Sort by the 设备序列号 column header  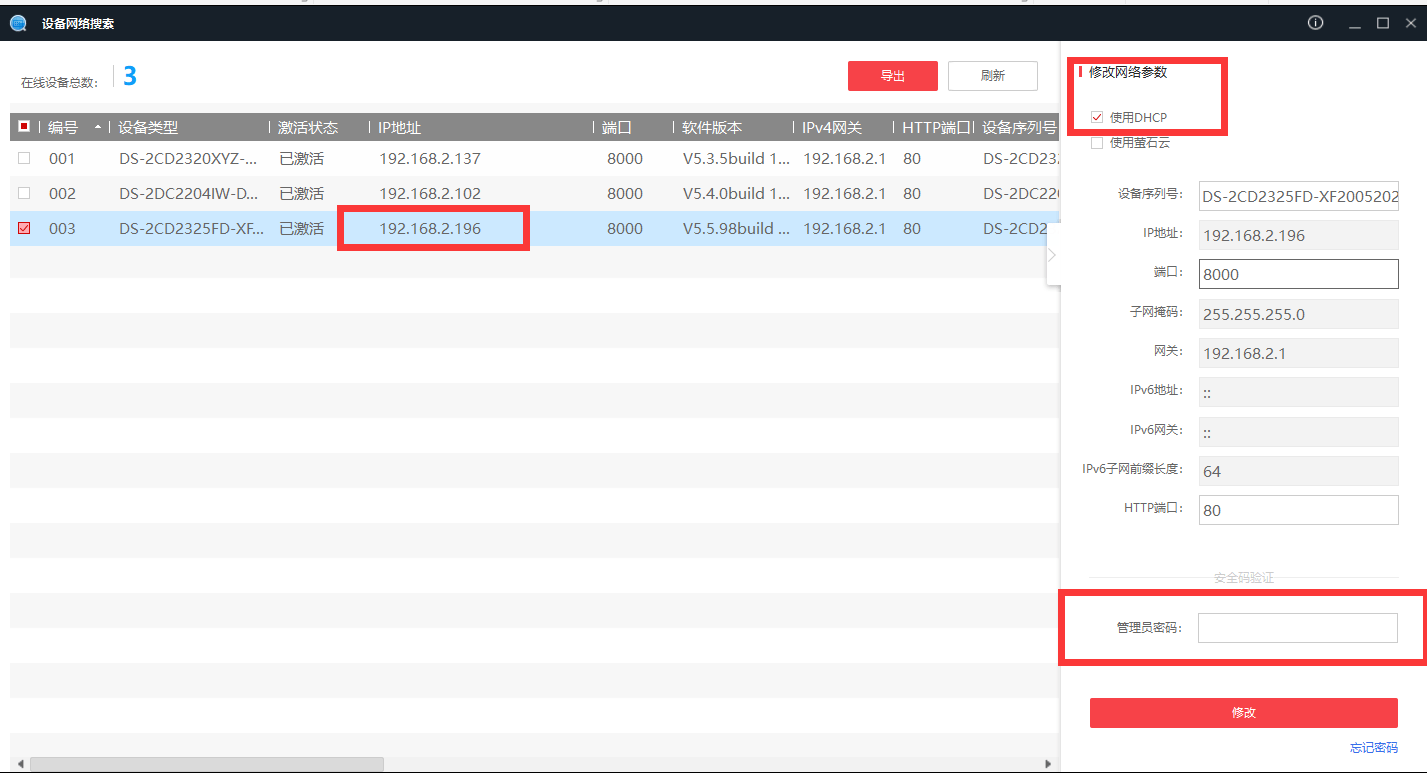coord(1019,127)
